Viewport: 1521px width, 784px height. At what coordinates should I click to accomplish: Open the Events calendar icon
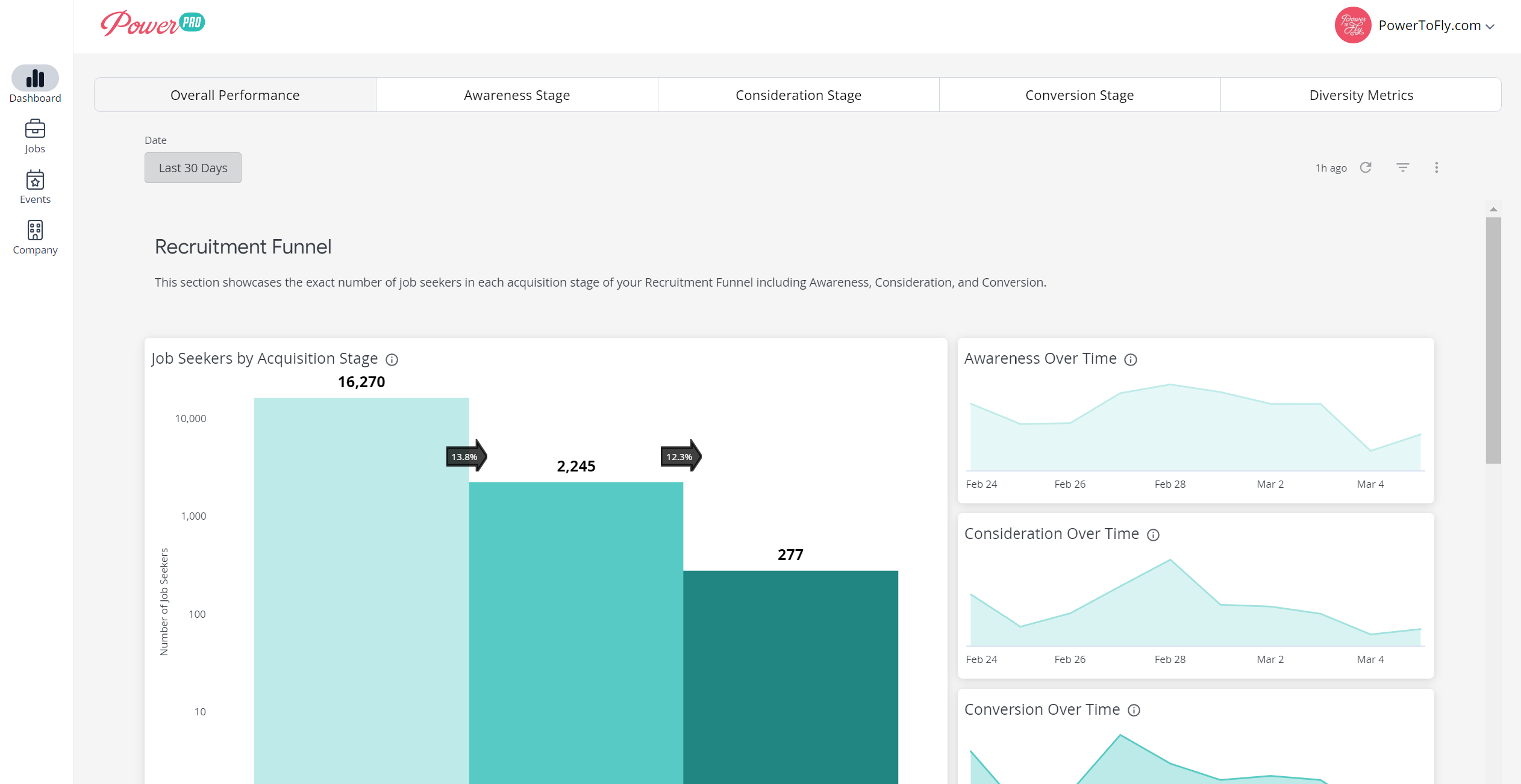pos(35,179)
